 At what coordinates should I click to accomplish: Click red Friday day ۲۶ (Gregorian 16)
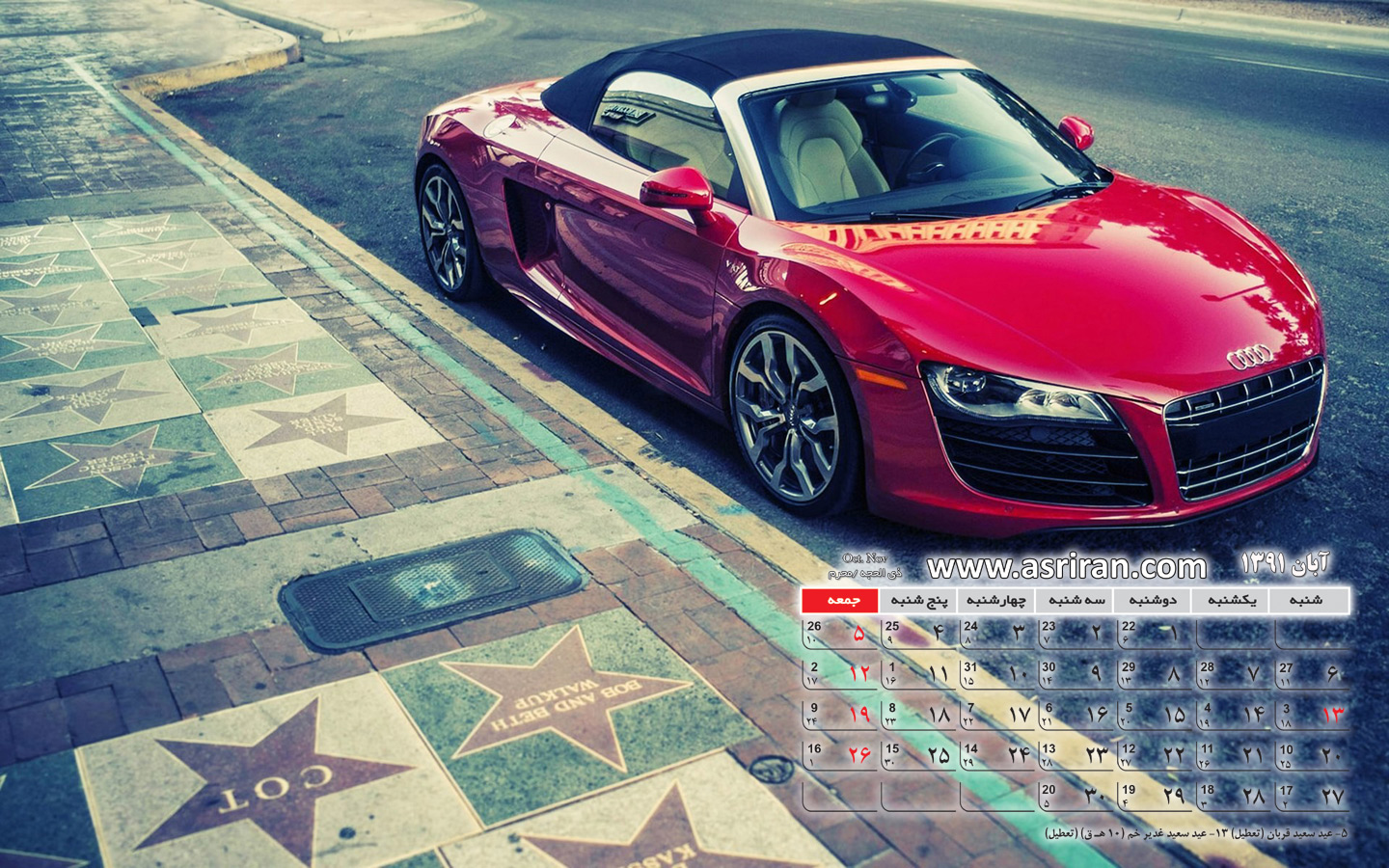(x=841, y=755)
